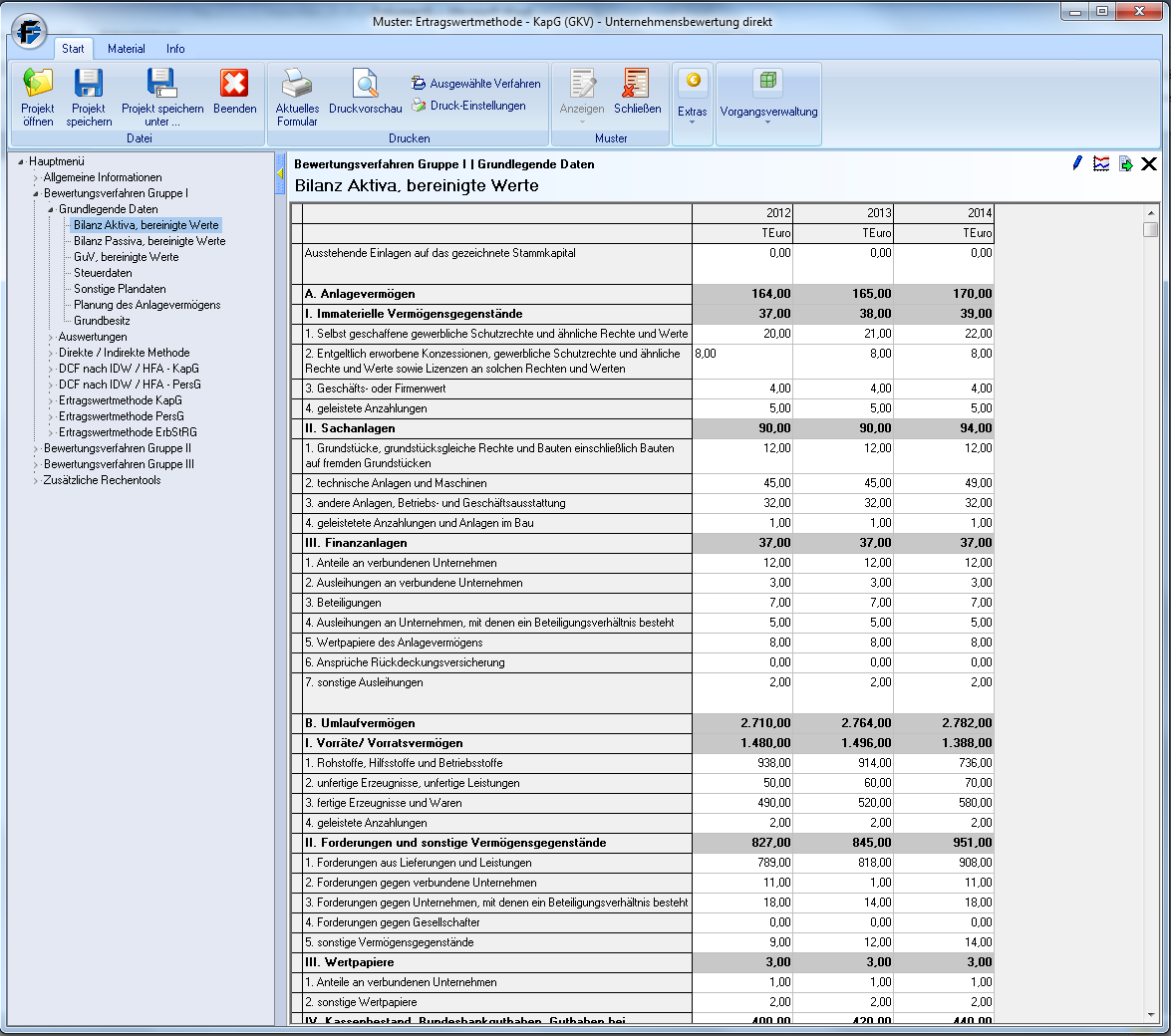Click 2014 value of Beteiligungen
The height and width of the screenshot is (1036, 1171).
click(x=943, y=603)
